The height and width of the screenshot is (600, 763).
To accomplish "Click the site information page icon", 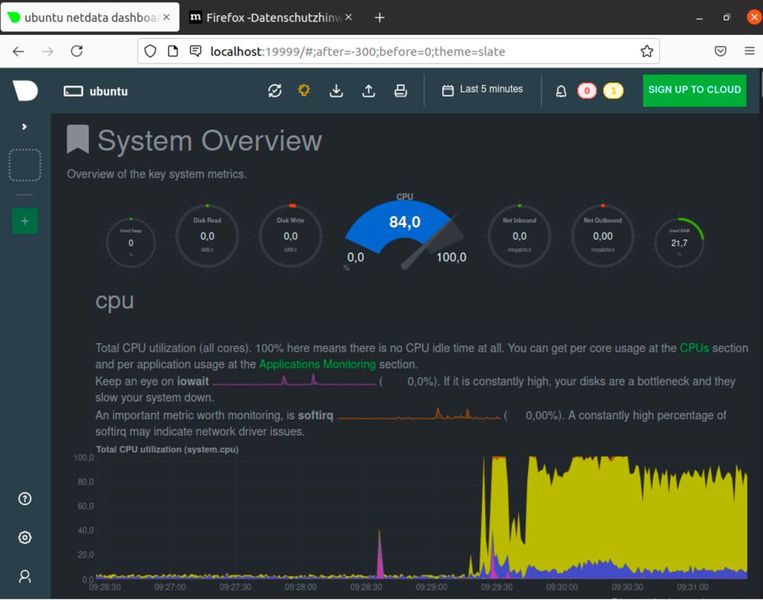I will click(x=173, y=51).
